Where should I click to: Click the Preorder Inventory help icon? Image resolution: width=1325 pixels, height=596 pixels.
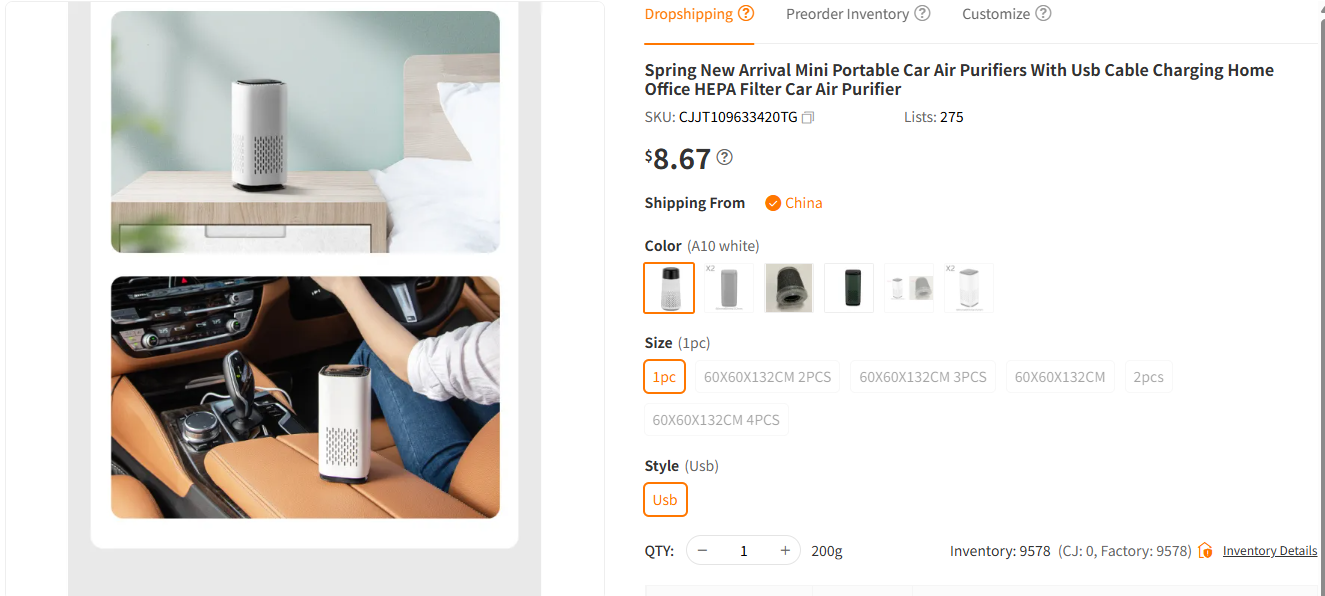coord(922,13)
